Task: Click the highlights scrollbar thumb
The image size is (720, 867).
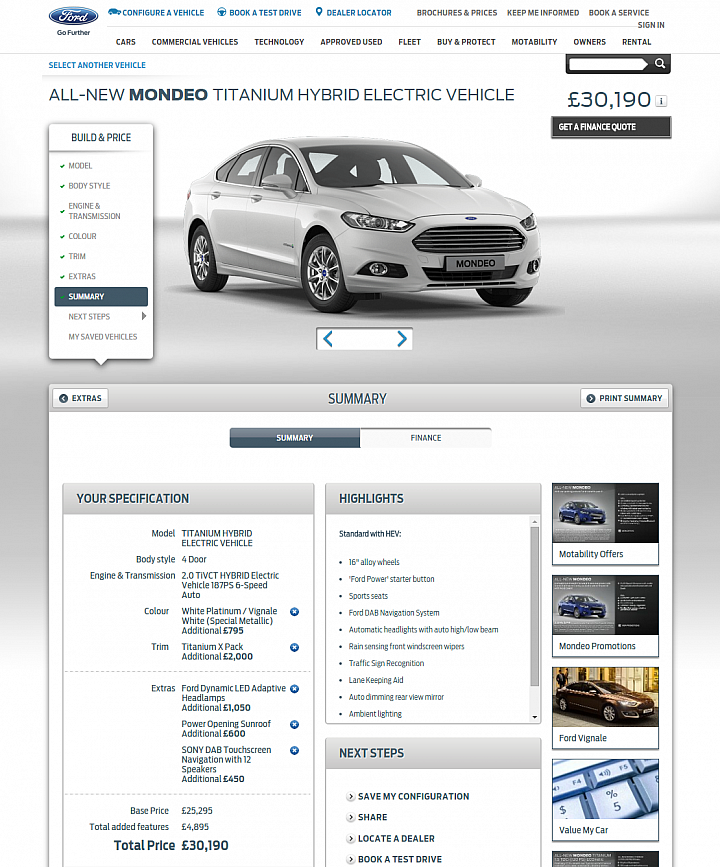Action: (534, 605)
